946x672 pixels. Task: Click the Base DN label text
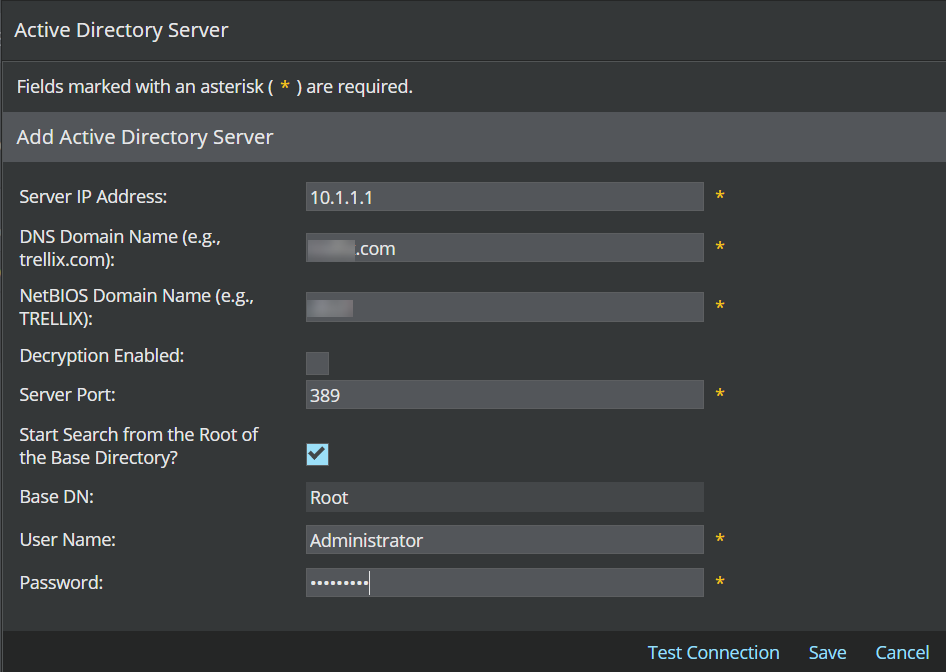57,496
